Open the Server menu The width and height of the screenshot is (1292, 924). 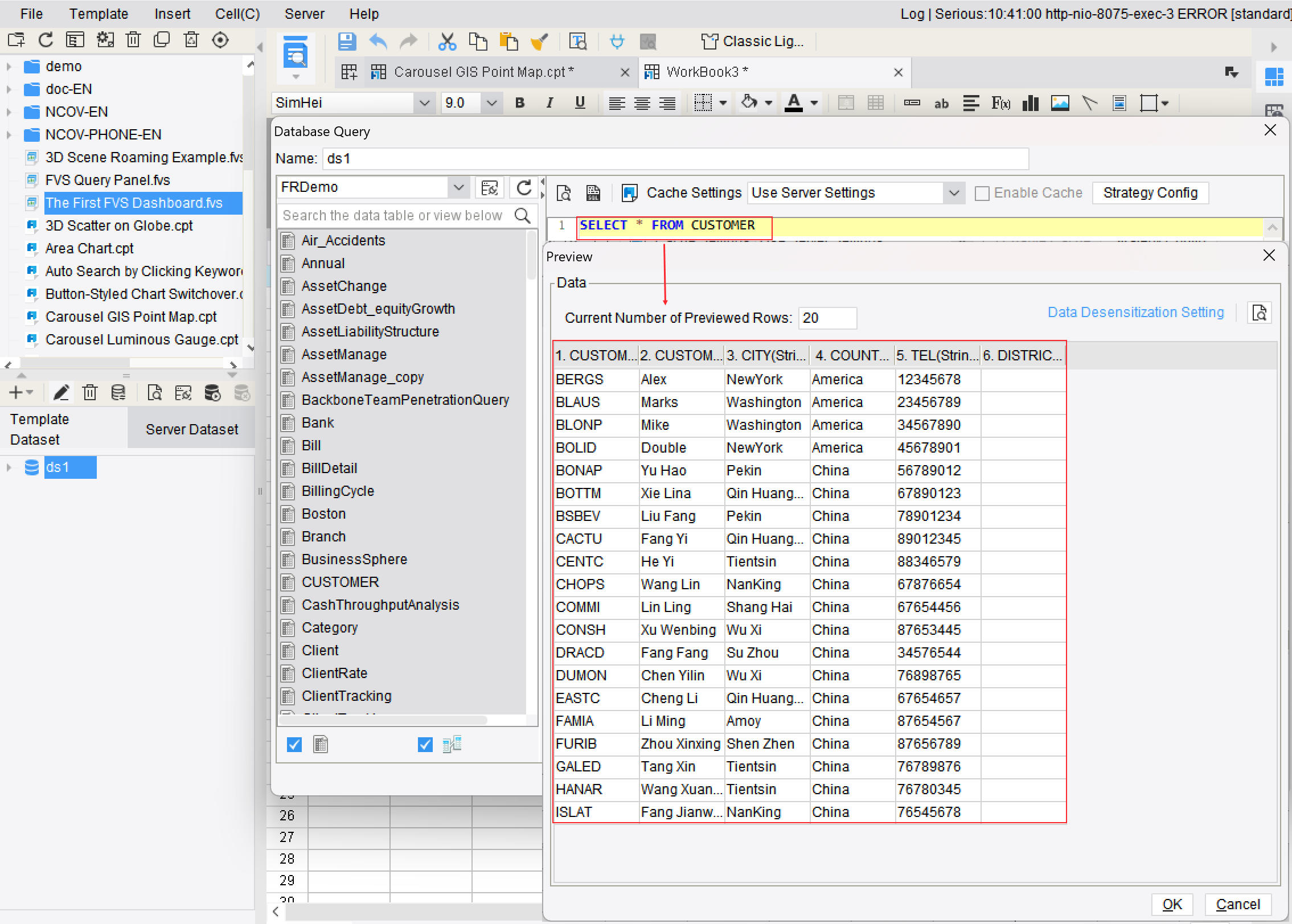[x=305, y=13]
